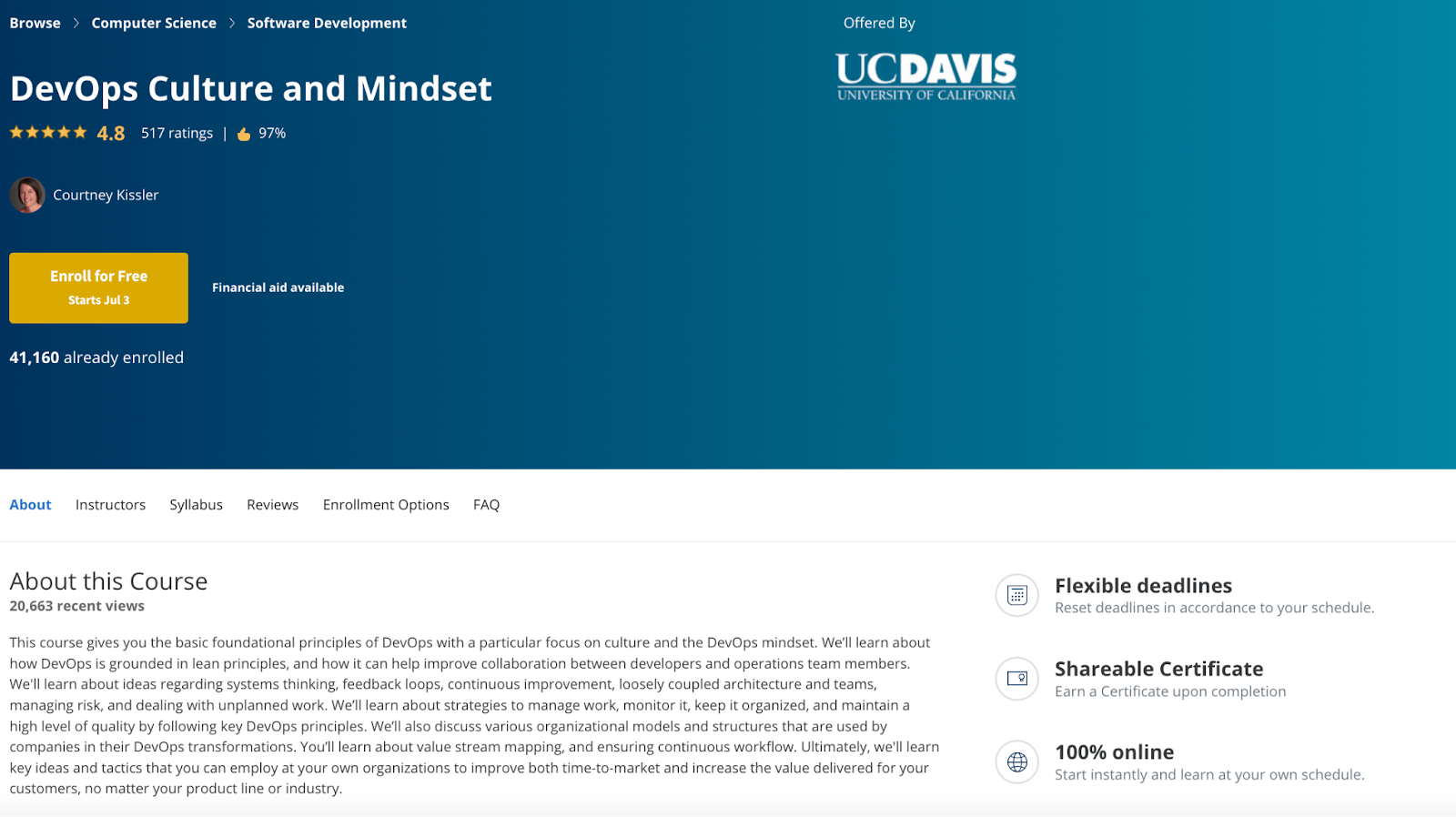Click the Flexible deadlines calendar icon
1456x817 pixels.
click(x=1016, y=595)
